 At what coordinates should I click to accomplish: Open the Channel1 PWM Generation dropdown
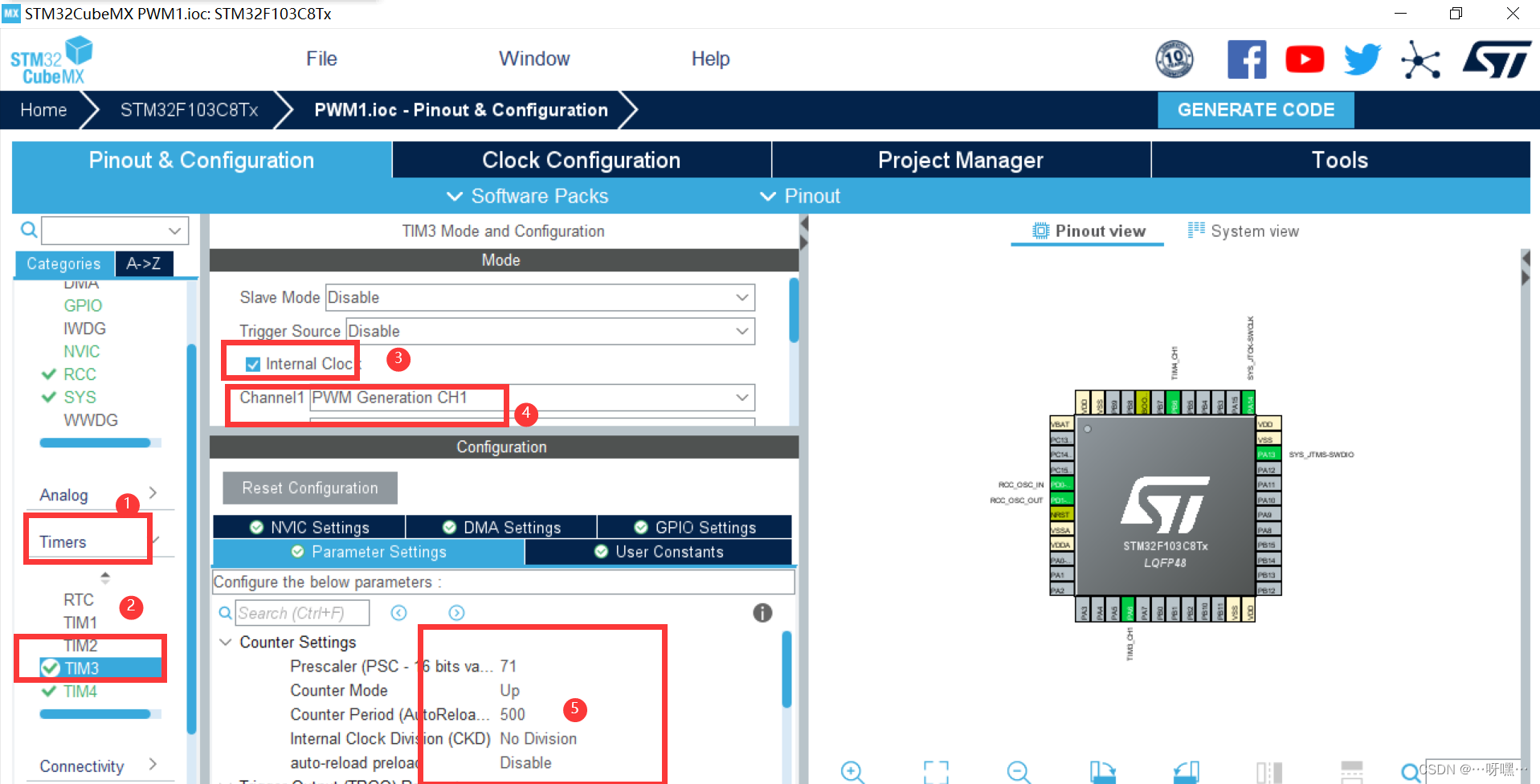click(x=741, y=398)
